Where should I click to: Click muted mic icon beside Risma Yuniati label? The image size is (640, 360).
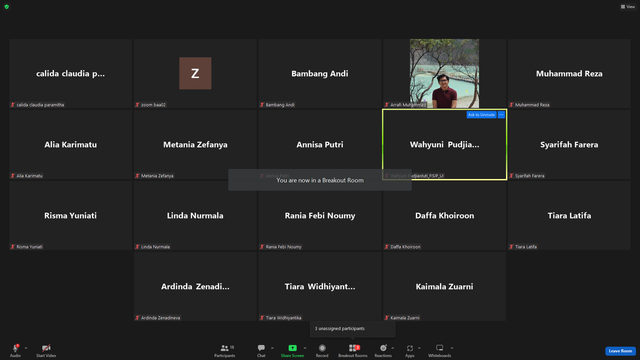pos(13,247)
